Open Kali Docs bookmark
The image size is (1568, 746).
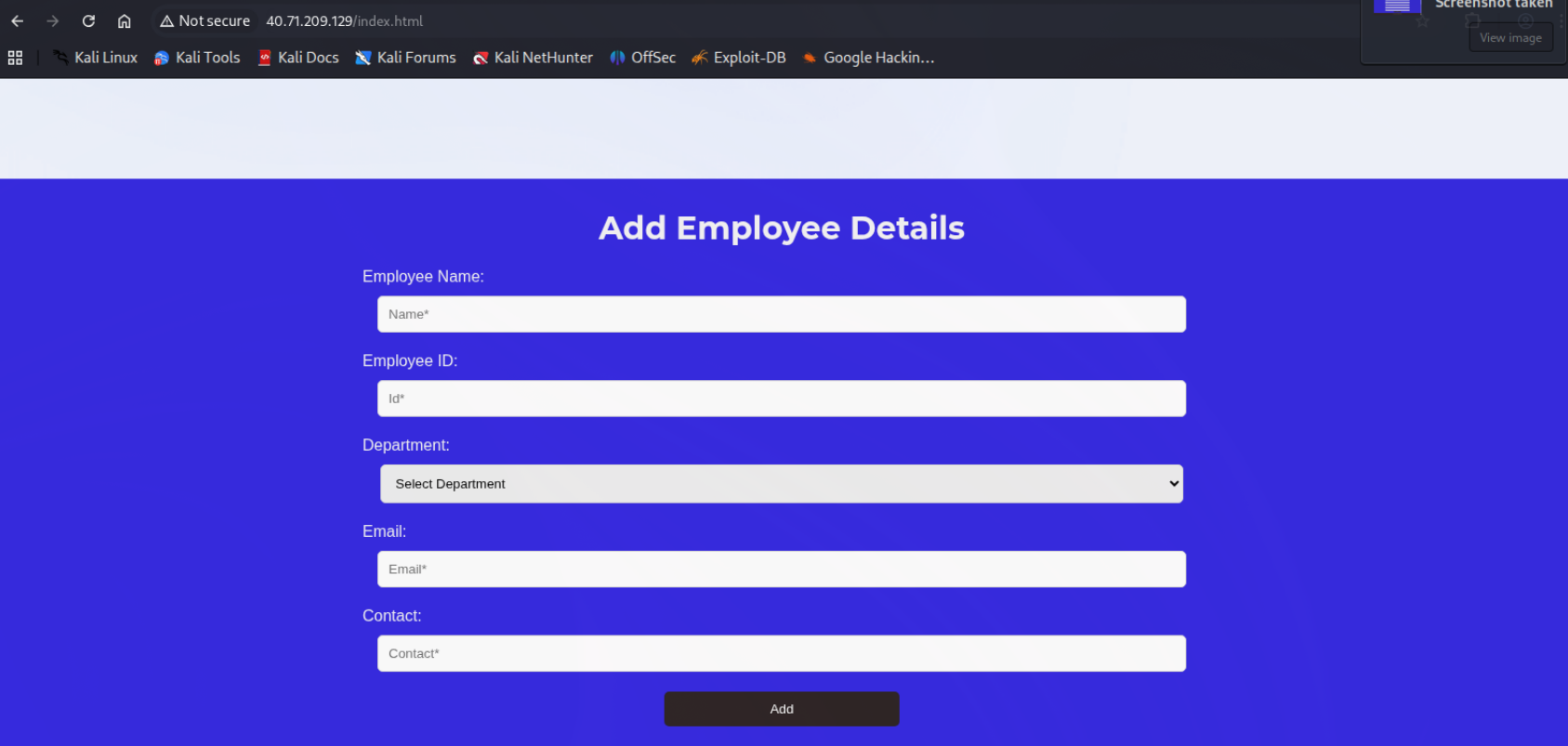tap(298, 58)
